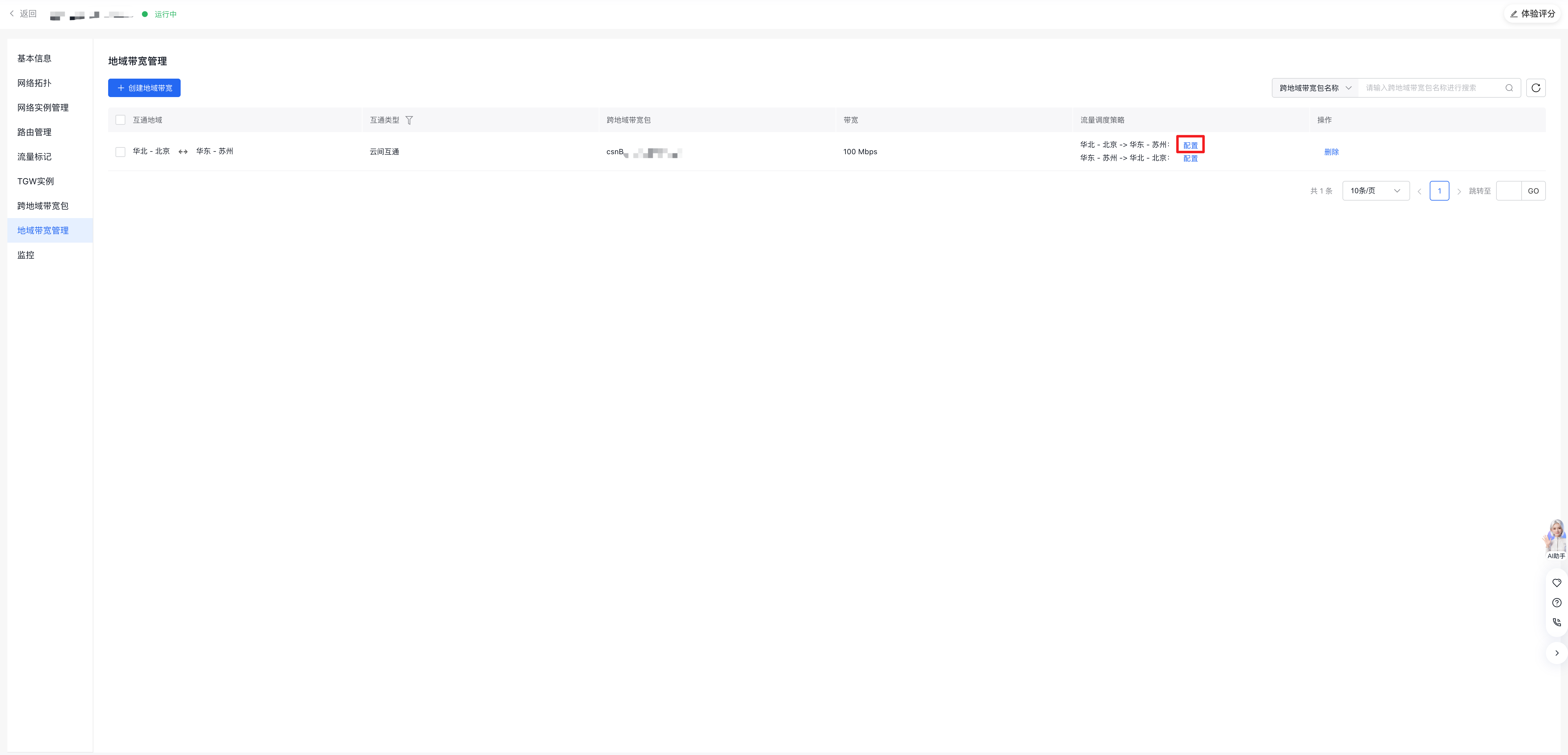The height and width of the screenshot is (755, 1568).
Task: Click the 华东 - 苏州 region text
Action: pos(214,151)
